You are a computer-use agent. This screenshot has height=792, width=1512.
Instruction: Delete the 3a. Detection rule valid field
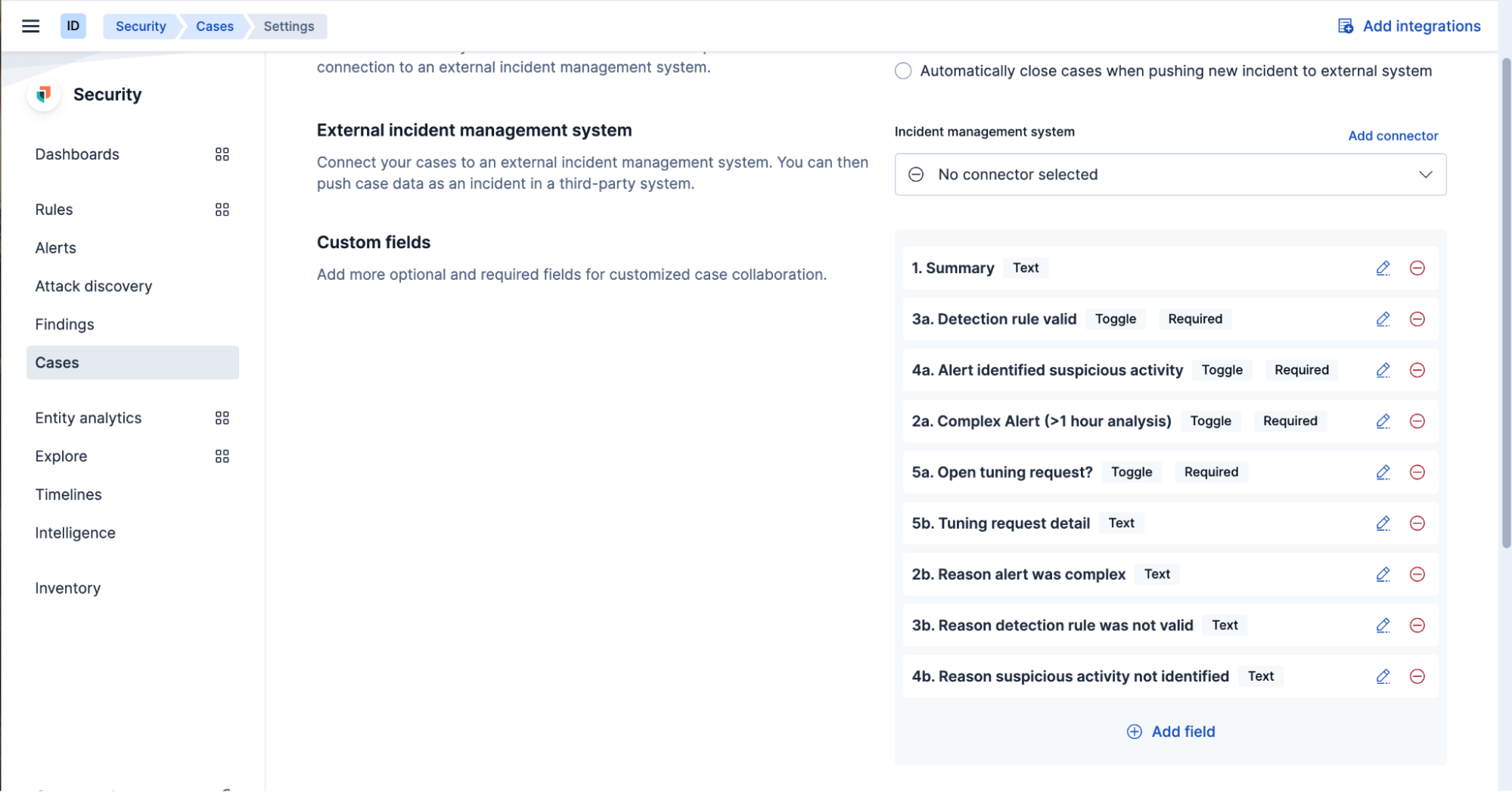(1417, 319)
